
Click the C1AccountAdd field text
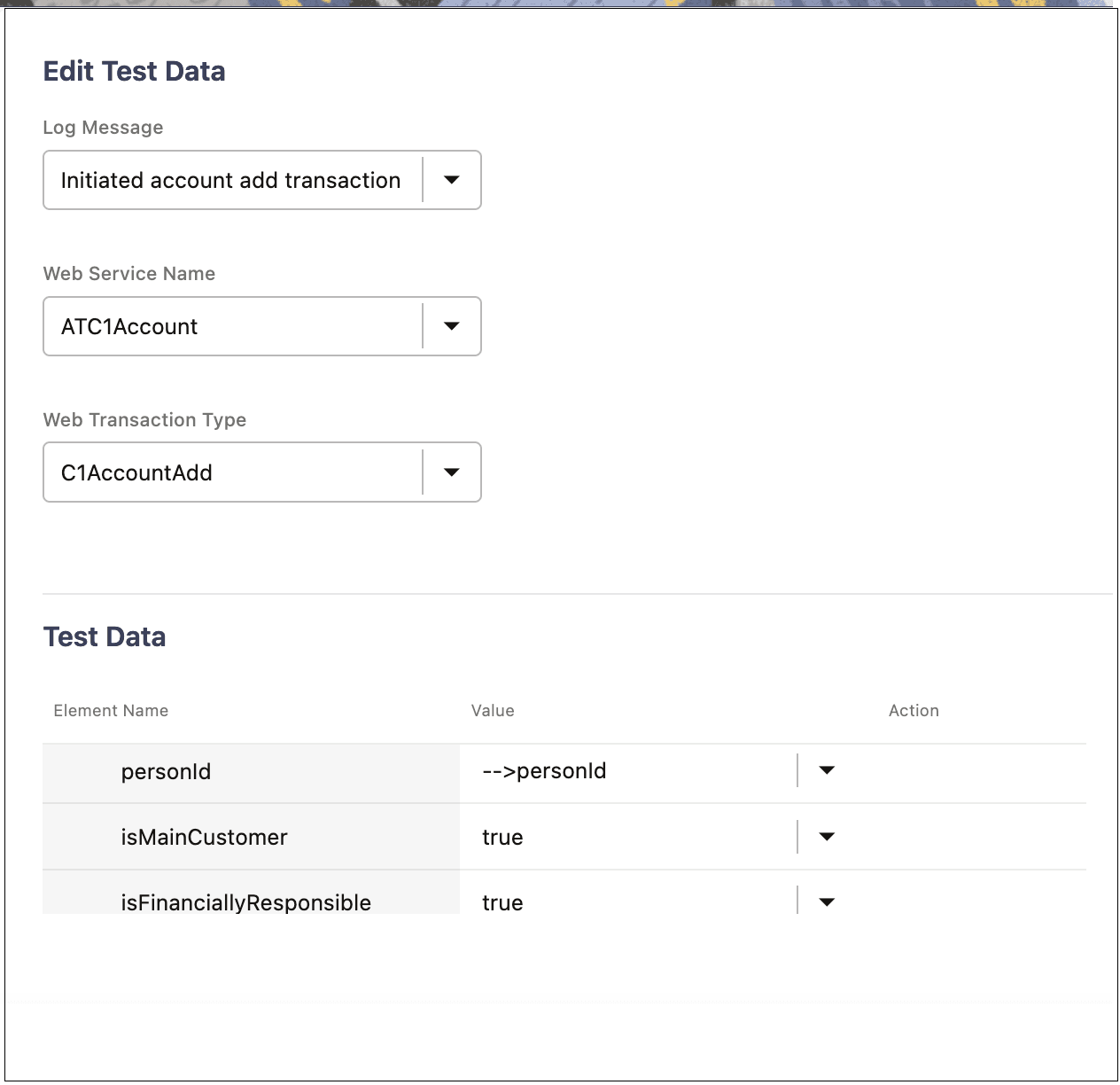[x=136, y=472]
